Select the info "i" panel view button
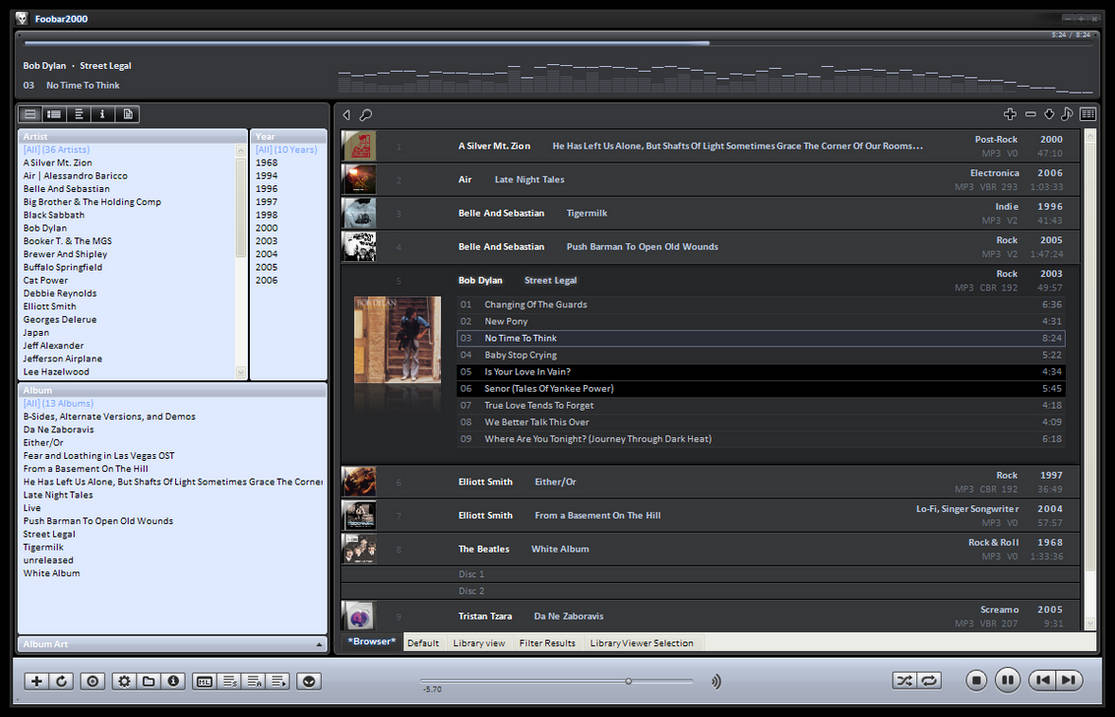 (102, 114)
